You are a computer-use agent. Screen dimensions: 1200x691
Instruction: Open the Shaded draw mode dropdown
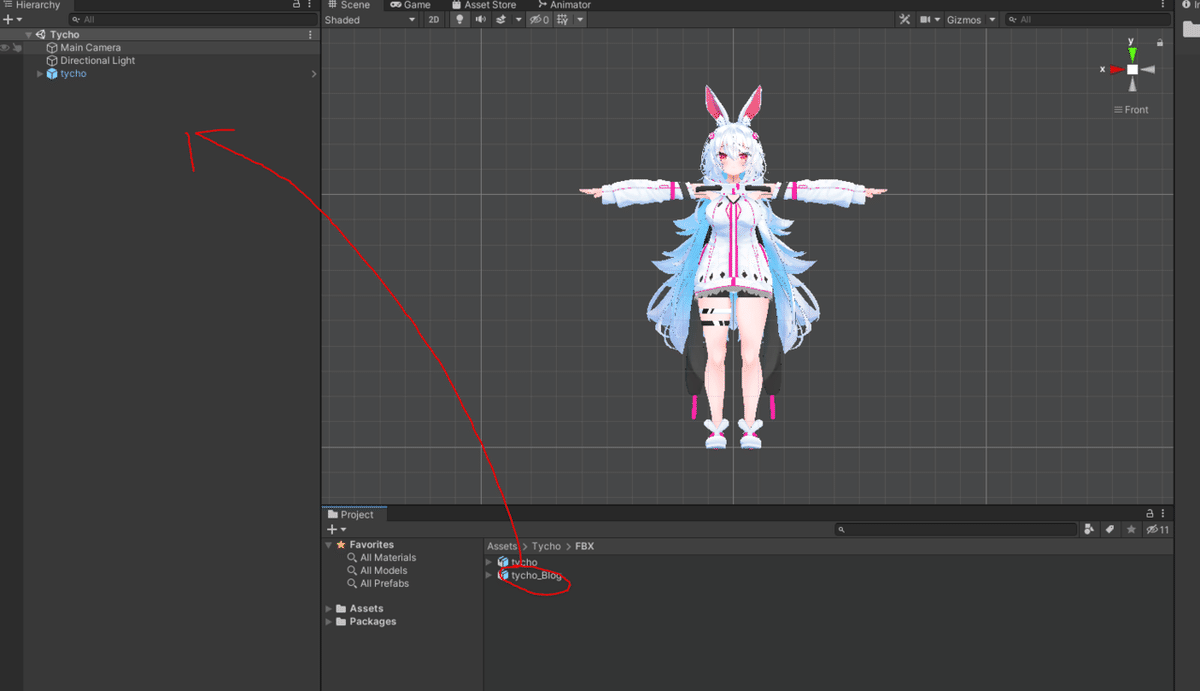pos(370,20)
